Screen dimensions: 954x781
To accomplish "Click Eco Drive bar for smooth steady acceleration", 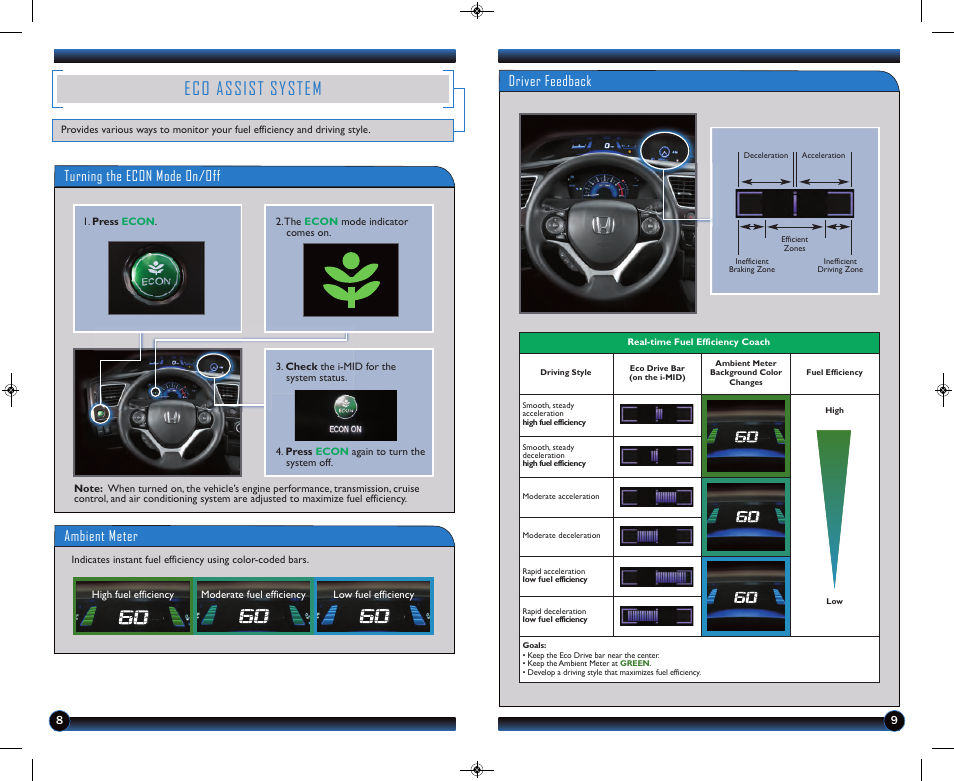I will [x=656, y=414].
